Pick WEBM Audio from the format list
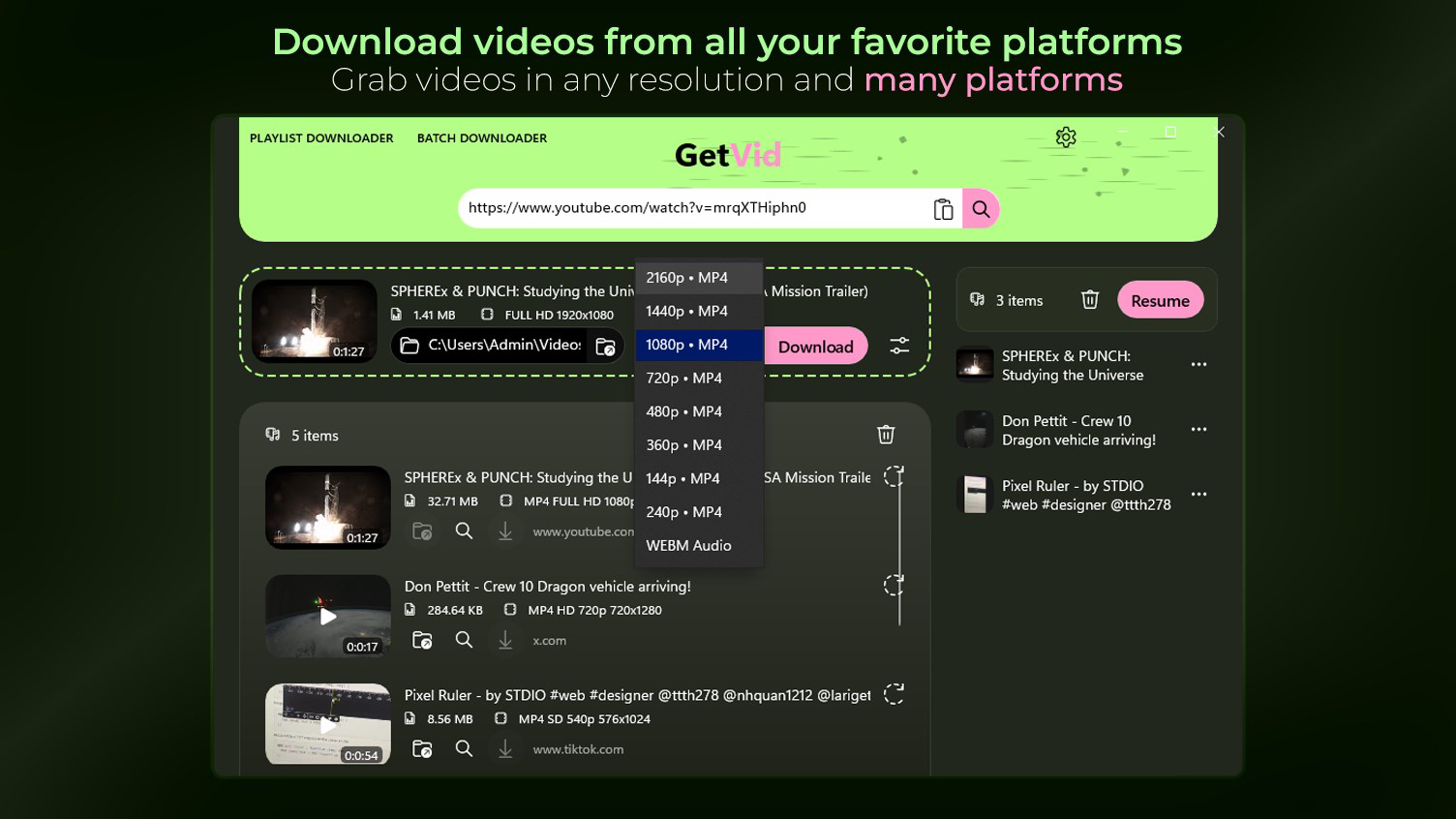Viewport: 1456px width, 819px height. click(688, 545)
